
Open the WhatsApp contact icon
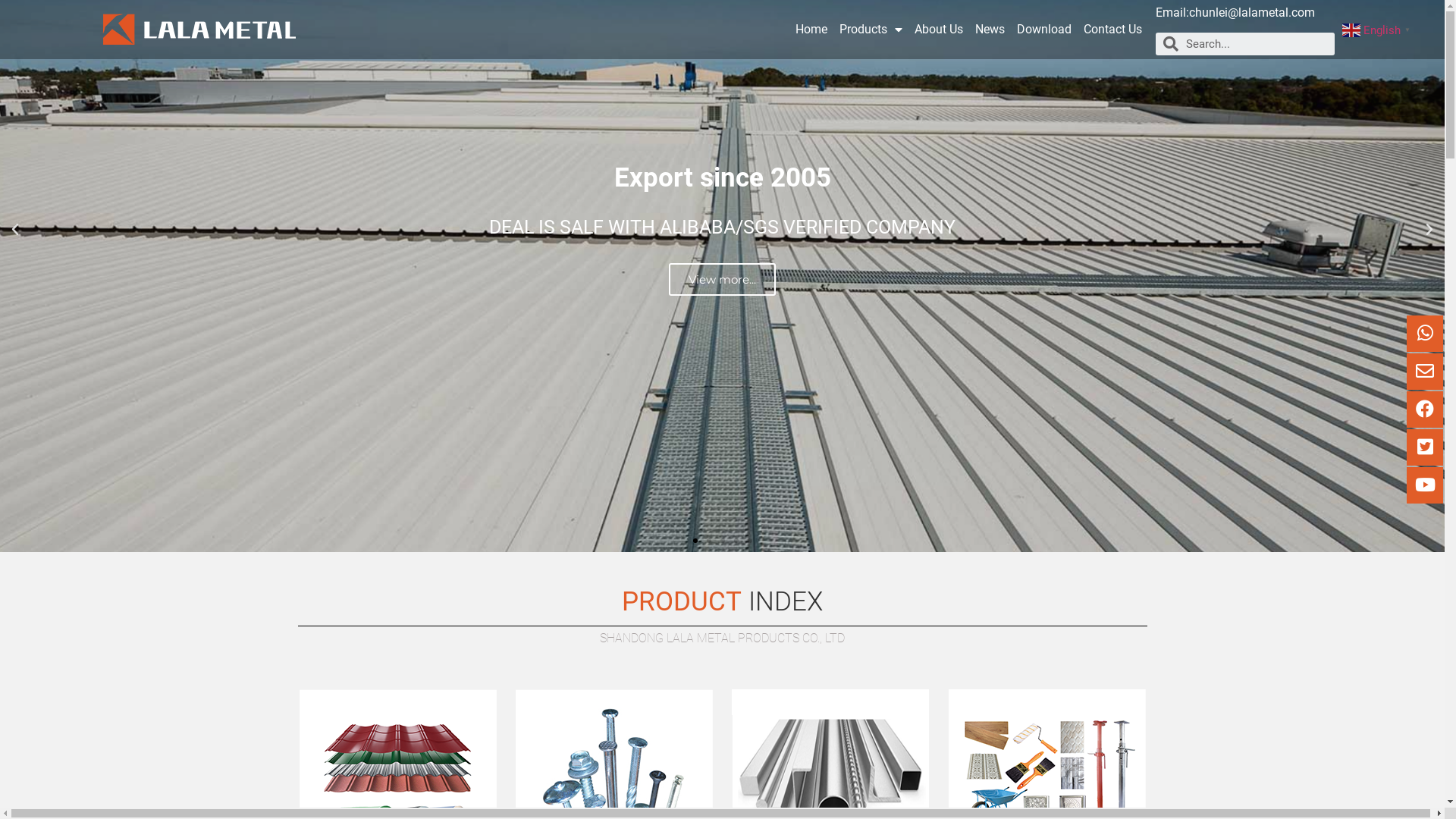[x=1424, y=333]
